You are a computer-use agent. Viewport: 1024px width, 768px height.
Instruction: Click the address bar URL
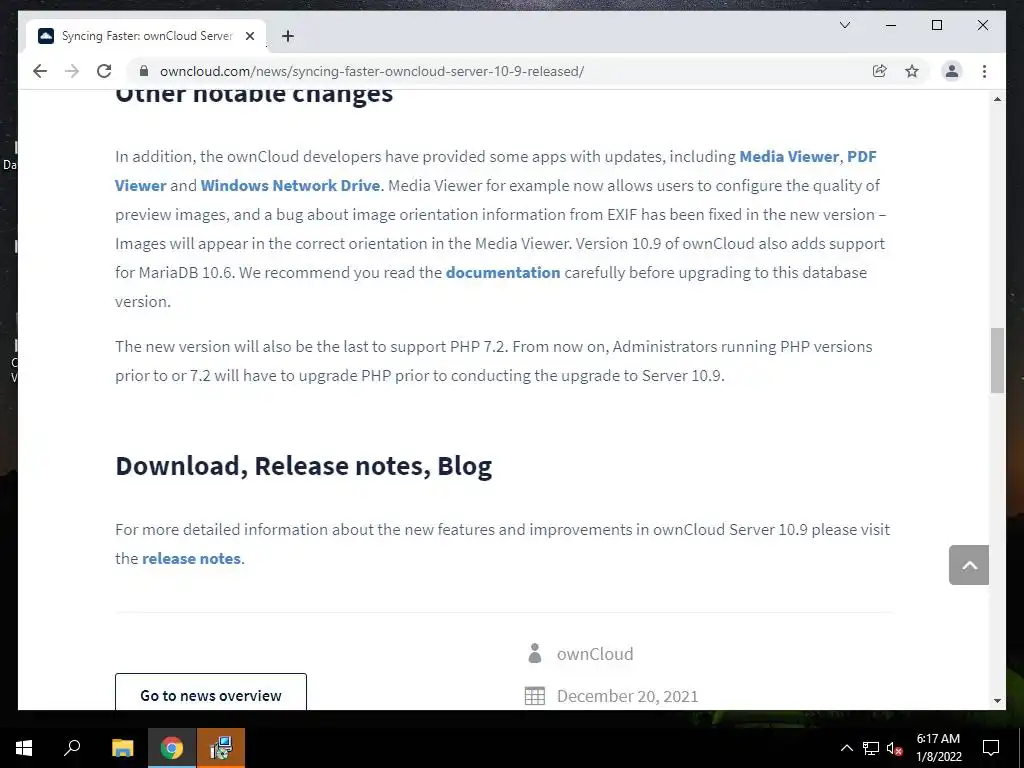click(x=372, y=71)
